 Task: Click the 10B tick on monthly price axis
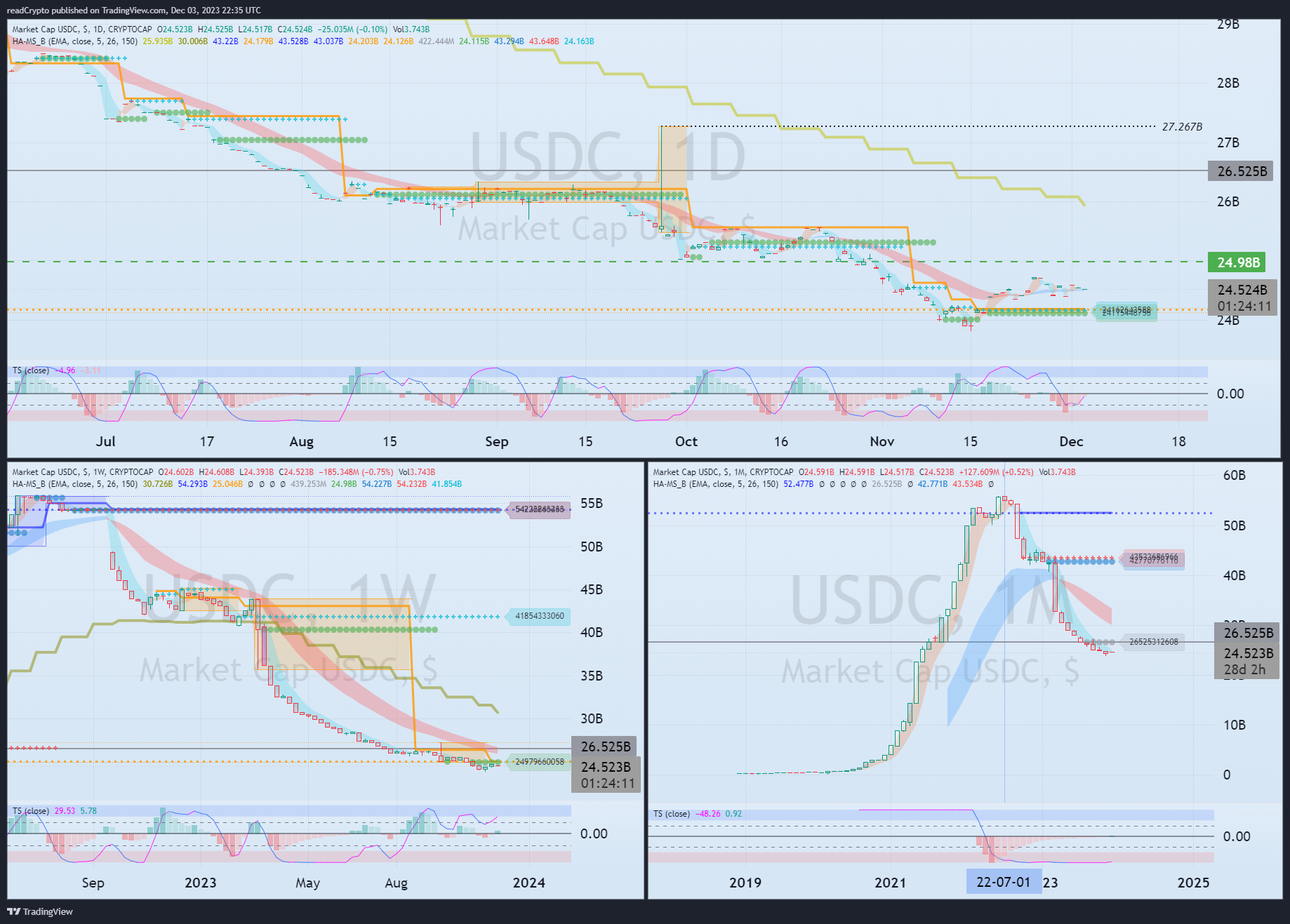point(1235,725)
